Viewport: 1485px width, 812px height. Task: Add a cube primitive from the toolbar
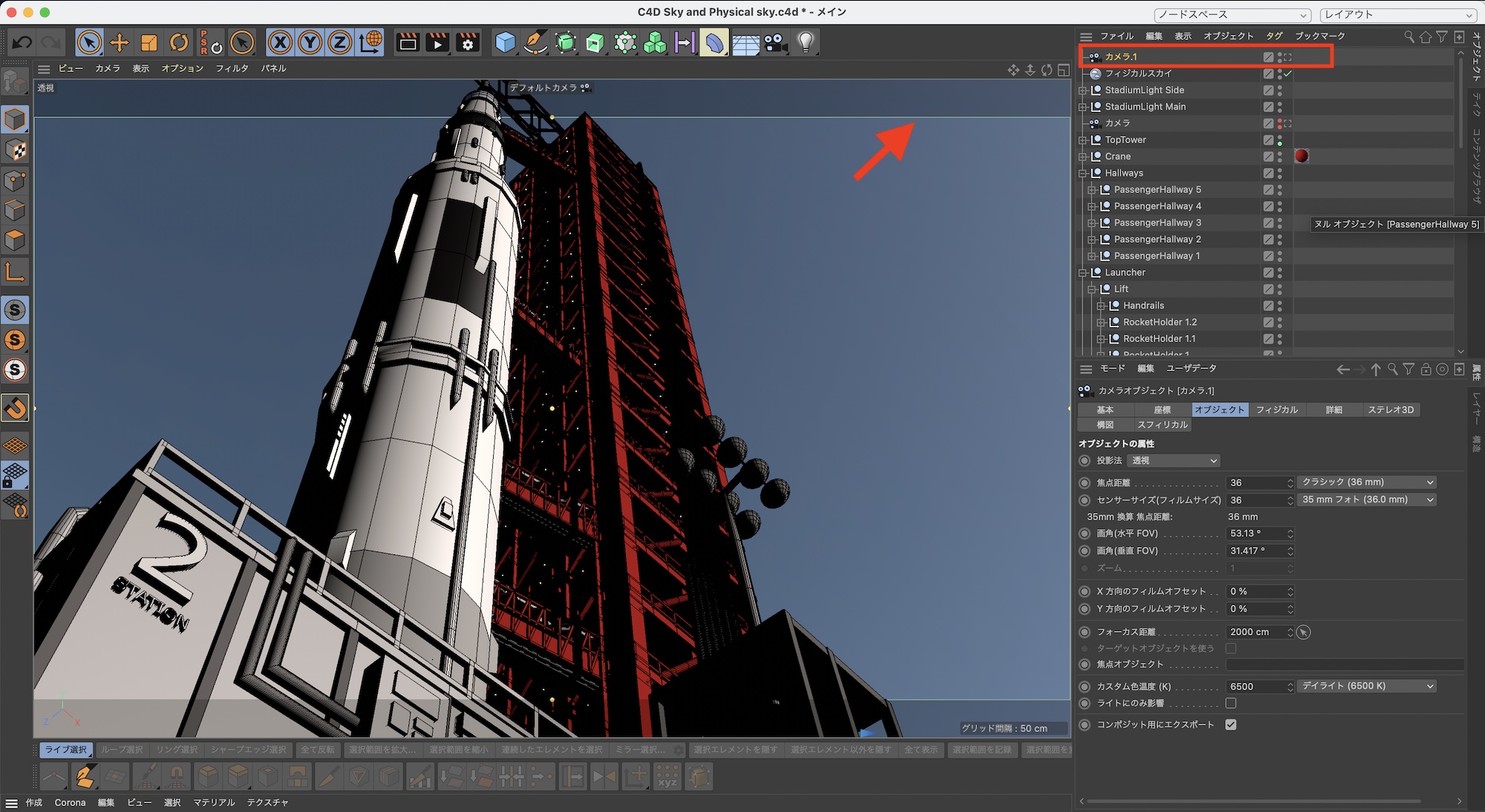point(505,42)
